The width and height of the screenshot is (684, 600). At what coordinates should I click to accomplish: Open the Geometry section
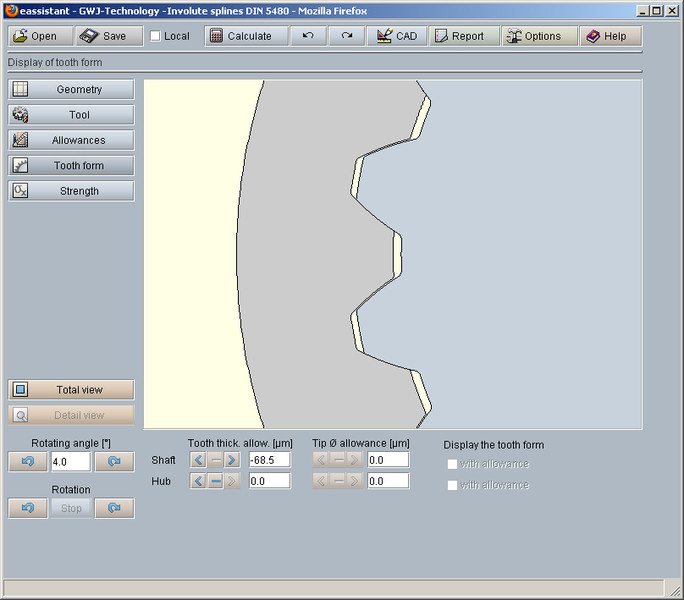pos(71,89)
